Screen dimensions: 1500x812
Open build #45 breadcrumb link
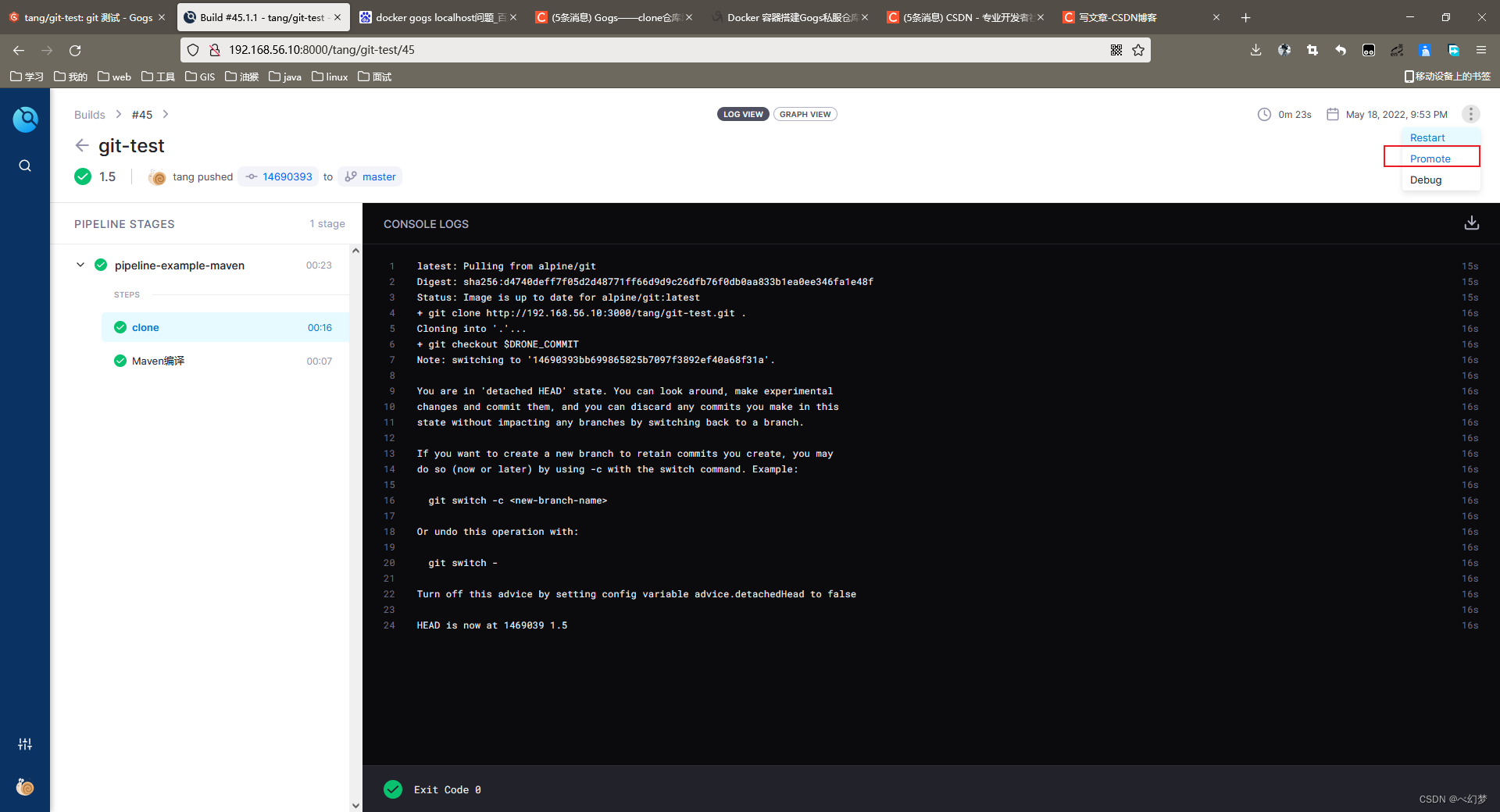[x=142, y=114]
